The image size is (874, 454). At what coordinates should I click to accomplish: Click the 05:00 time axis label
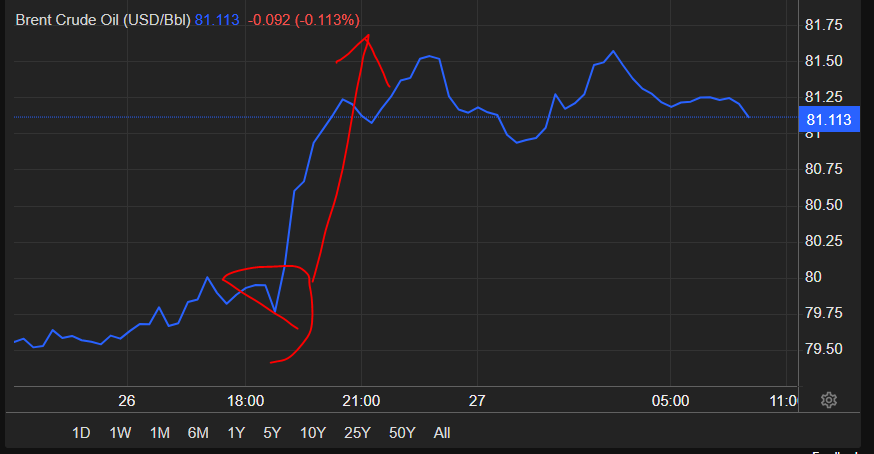pyautogui.click(x=670, y=401)
